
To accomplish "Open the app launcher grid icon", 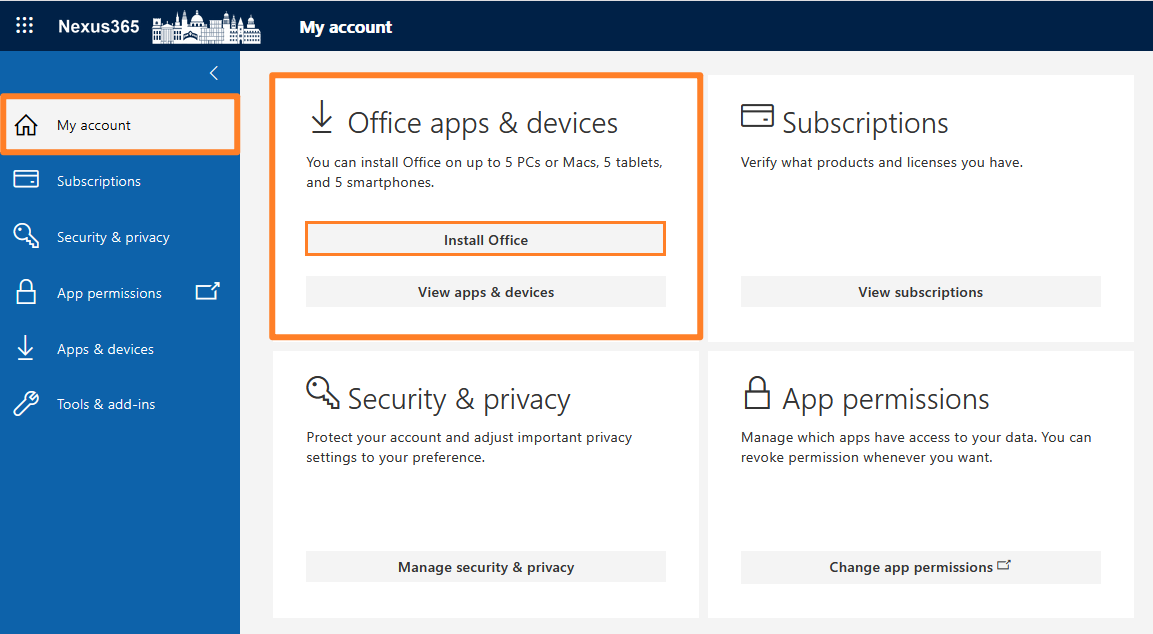I will (24, 26).
